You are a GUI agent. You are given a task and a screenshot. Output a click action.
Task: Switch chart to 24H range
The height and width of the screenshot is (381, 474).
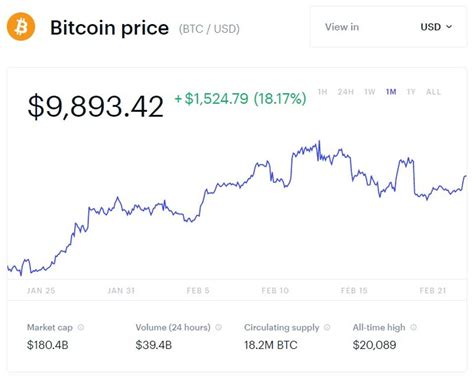345,92
